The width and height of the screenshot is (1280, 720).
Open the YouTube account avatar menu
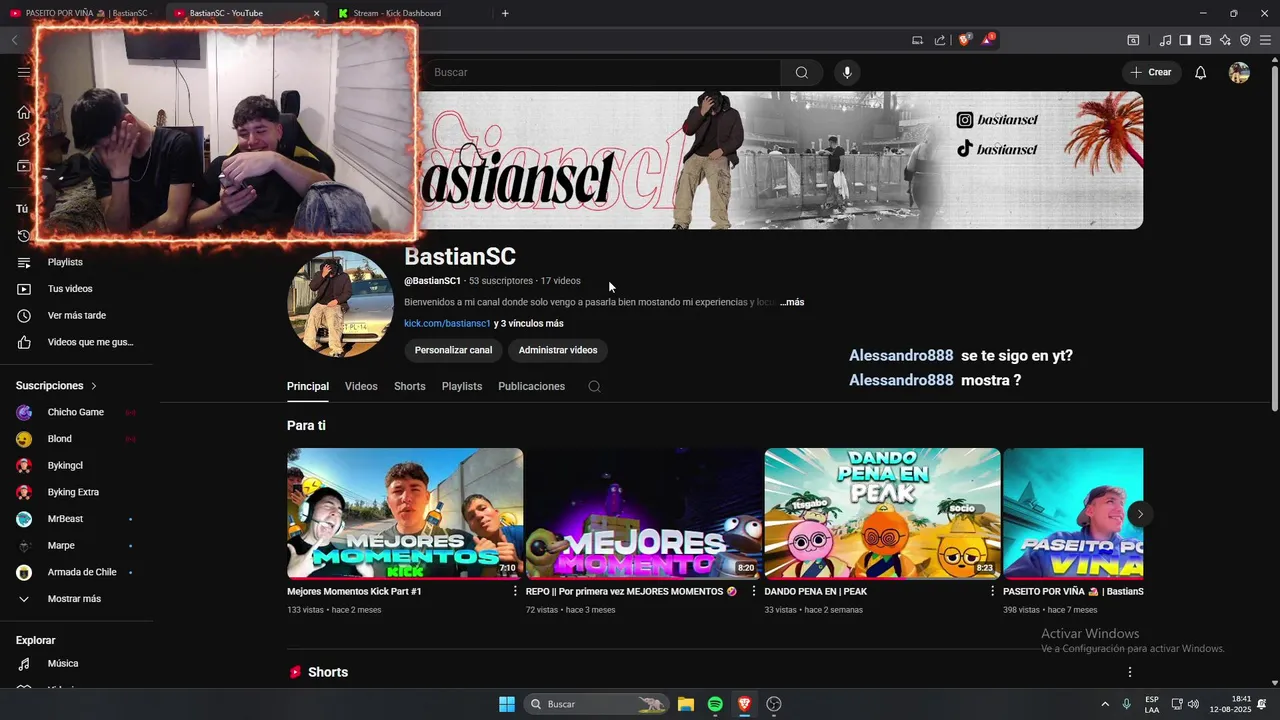tap(1239, 72)
